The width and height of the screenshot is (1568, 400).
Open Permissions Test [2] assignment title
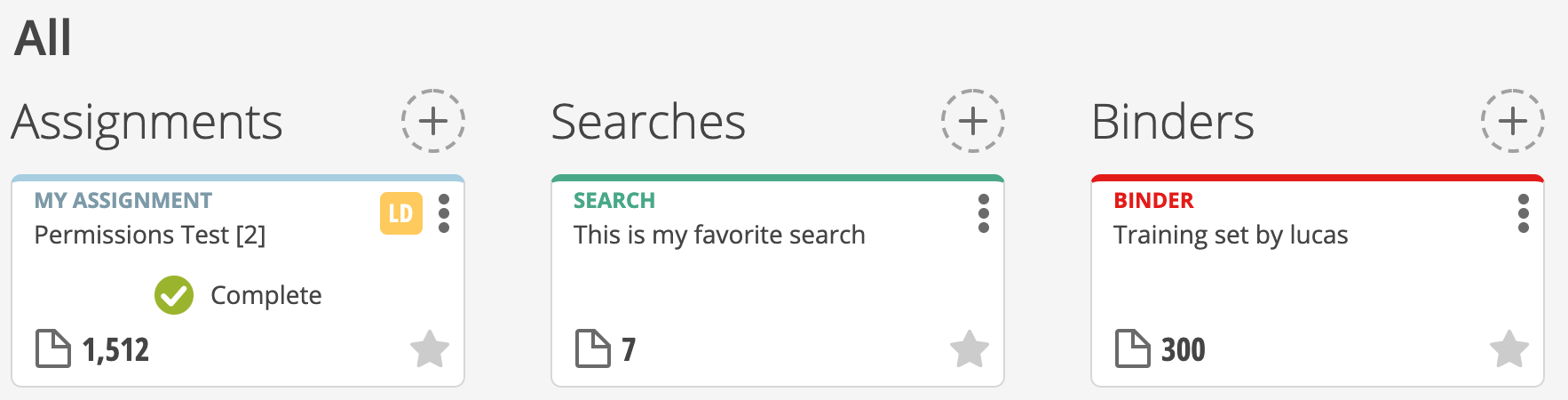point(150,235)
